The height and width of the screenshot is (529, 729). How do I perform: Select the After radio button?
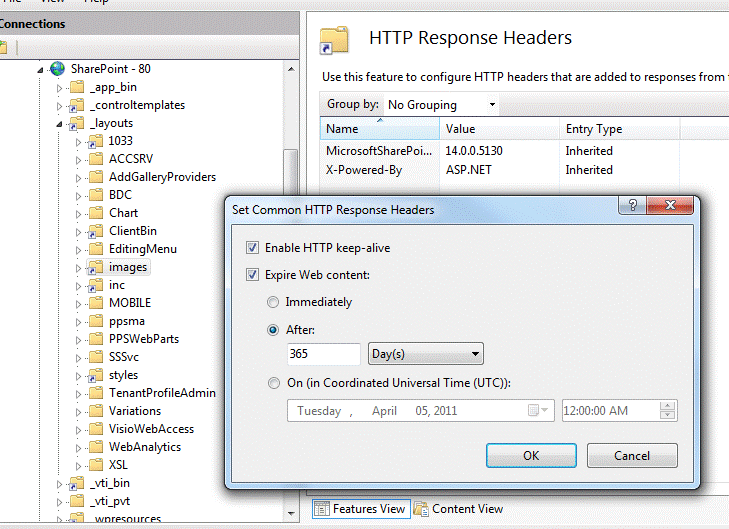click(273, 330)
